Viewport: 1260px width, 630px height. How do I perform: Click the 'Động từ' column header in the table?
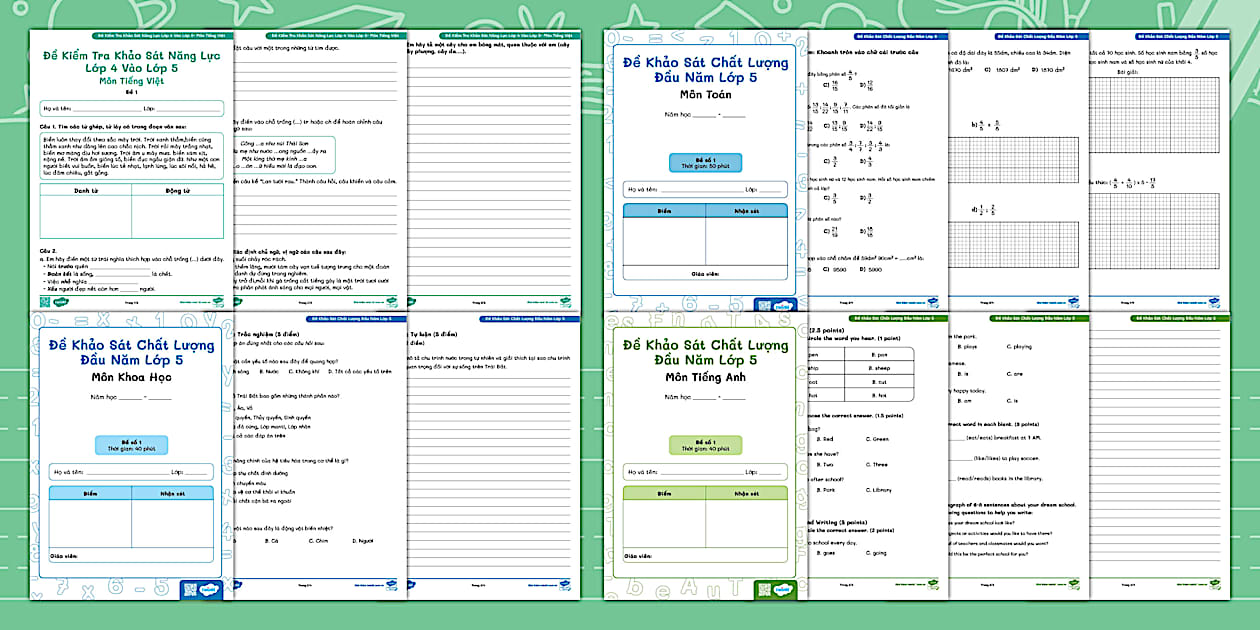point(178,190)
